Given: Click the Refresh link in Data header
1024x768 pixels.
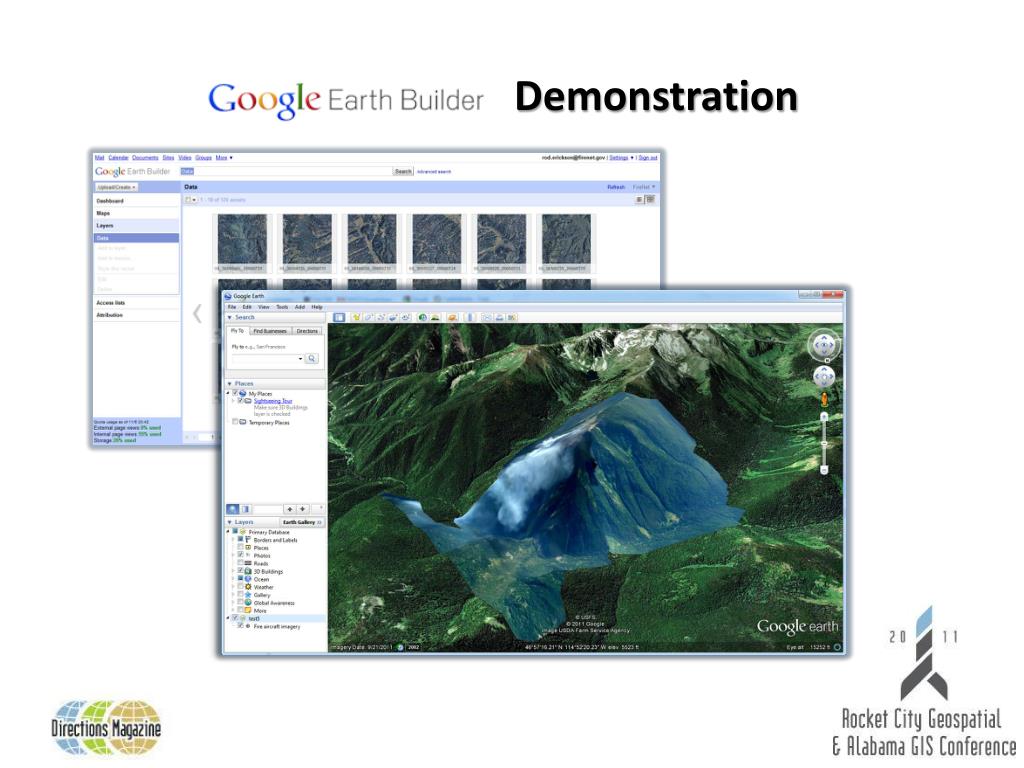Looking at the screenshot, I should click(x=616, y=187).
